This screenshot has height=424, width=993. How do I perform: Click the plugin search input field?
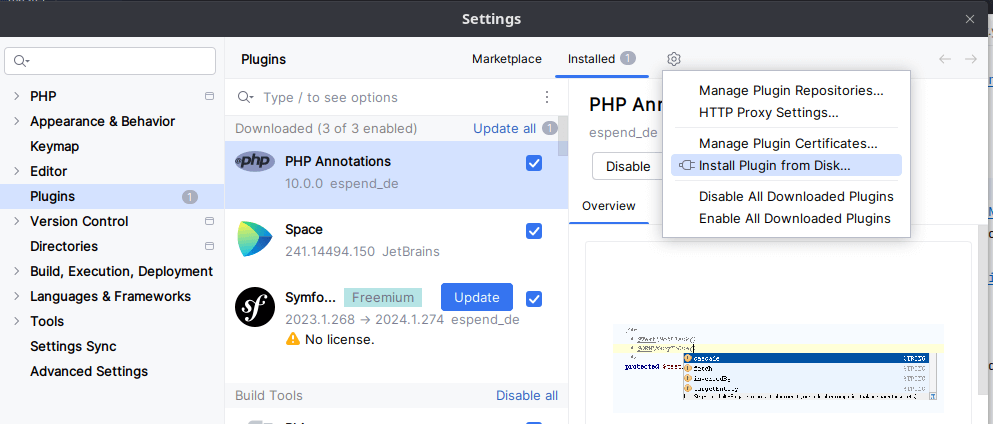coord(395,97)
